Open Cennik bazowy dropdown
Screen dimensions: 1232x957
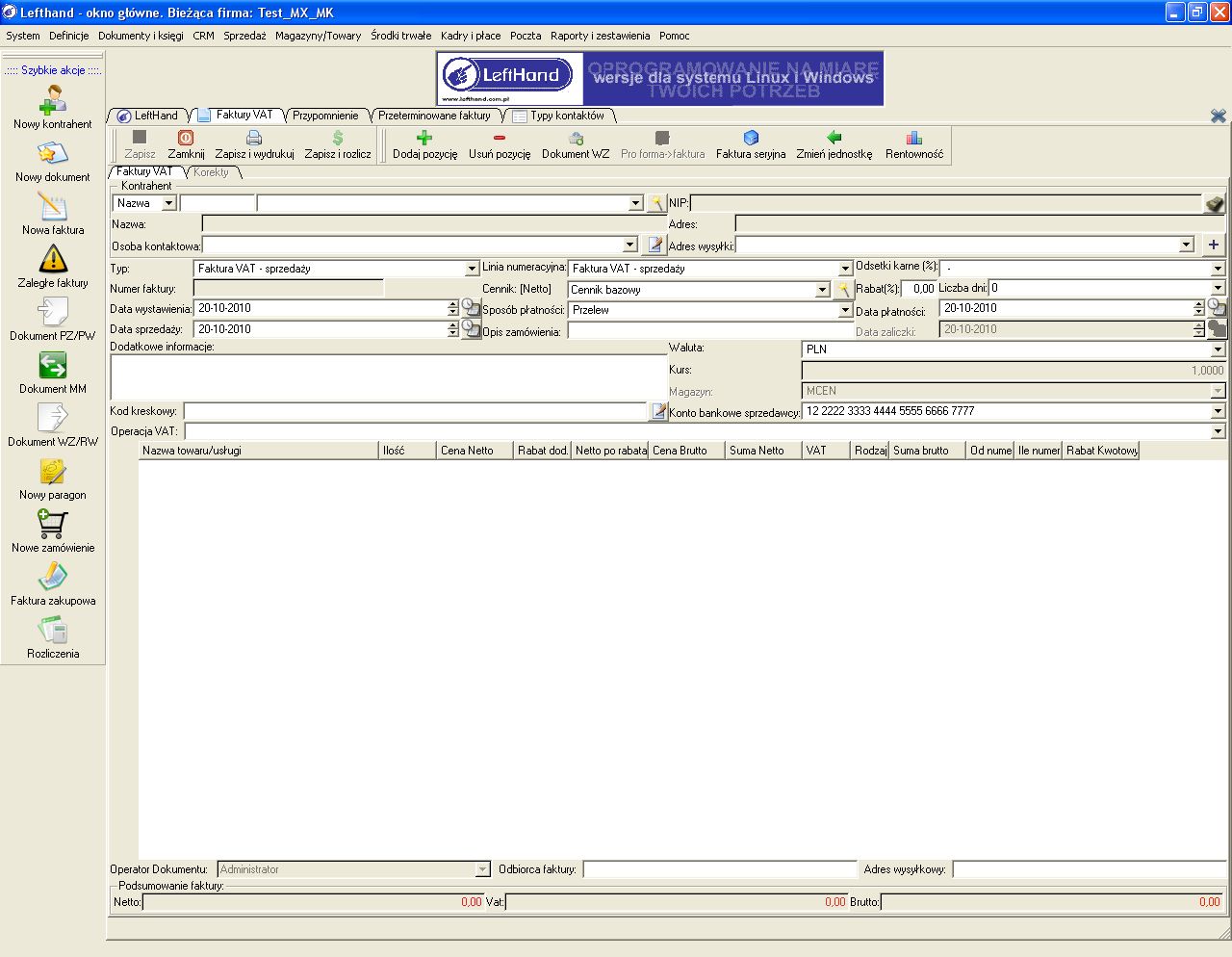[x=822, y=289]
